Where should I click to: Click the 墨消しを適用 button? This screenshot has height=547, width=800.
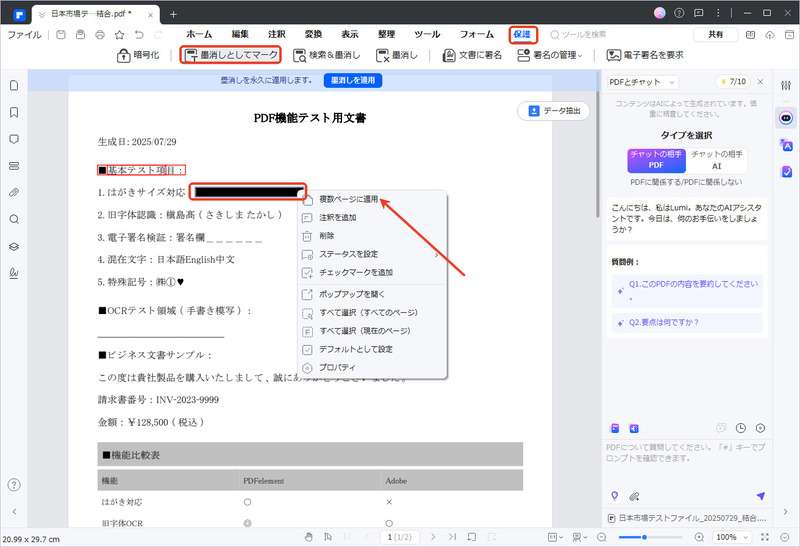coord(353,80)
